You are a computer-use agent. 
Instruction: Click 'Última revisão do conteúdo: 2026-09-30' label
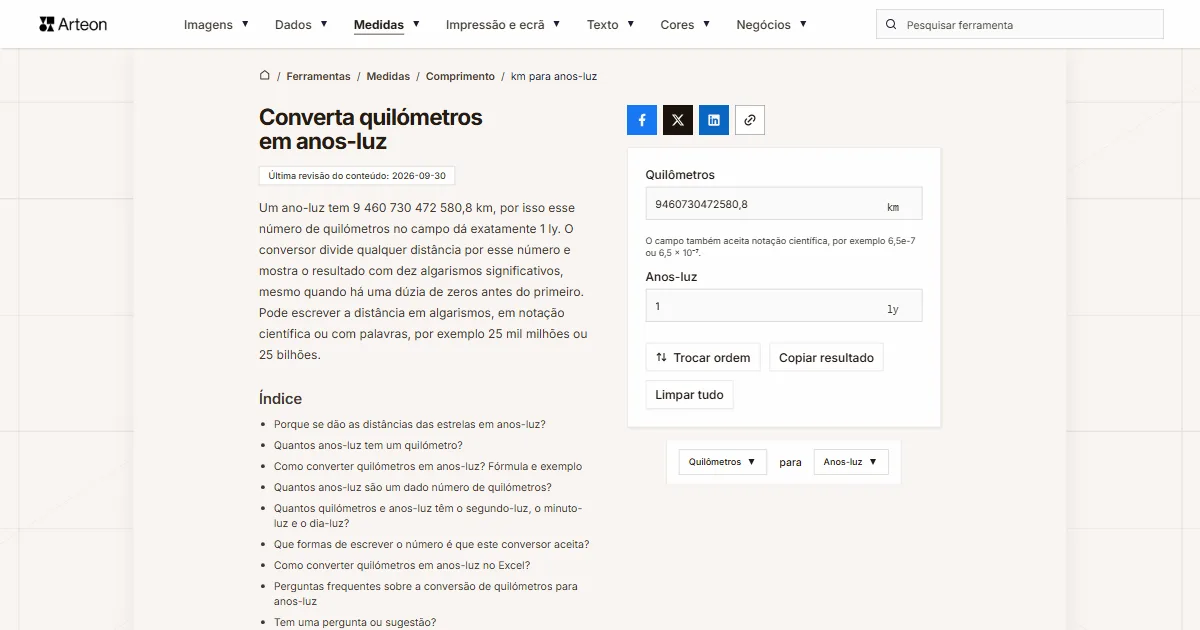(x=357, y=176)
